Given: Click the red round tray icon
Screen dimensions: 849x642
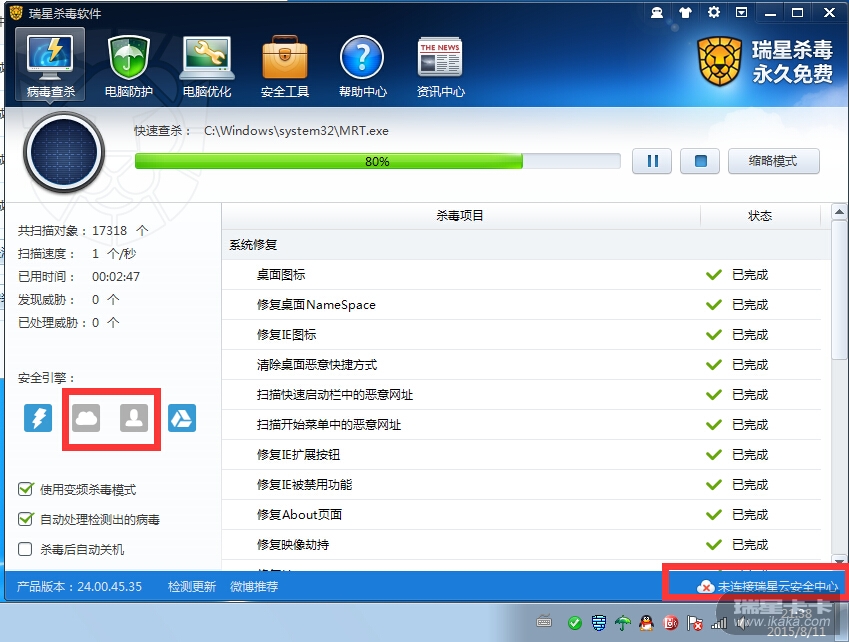Looking at the screenshot, I should pyautogui.click(x=671, y=623).
